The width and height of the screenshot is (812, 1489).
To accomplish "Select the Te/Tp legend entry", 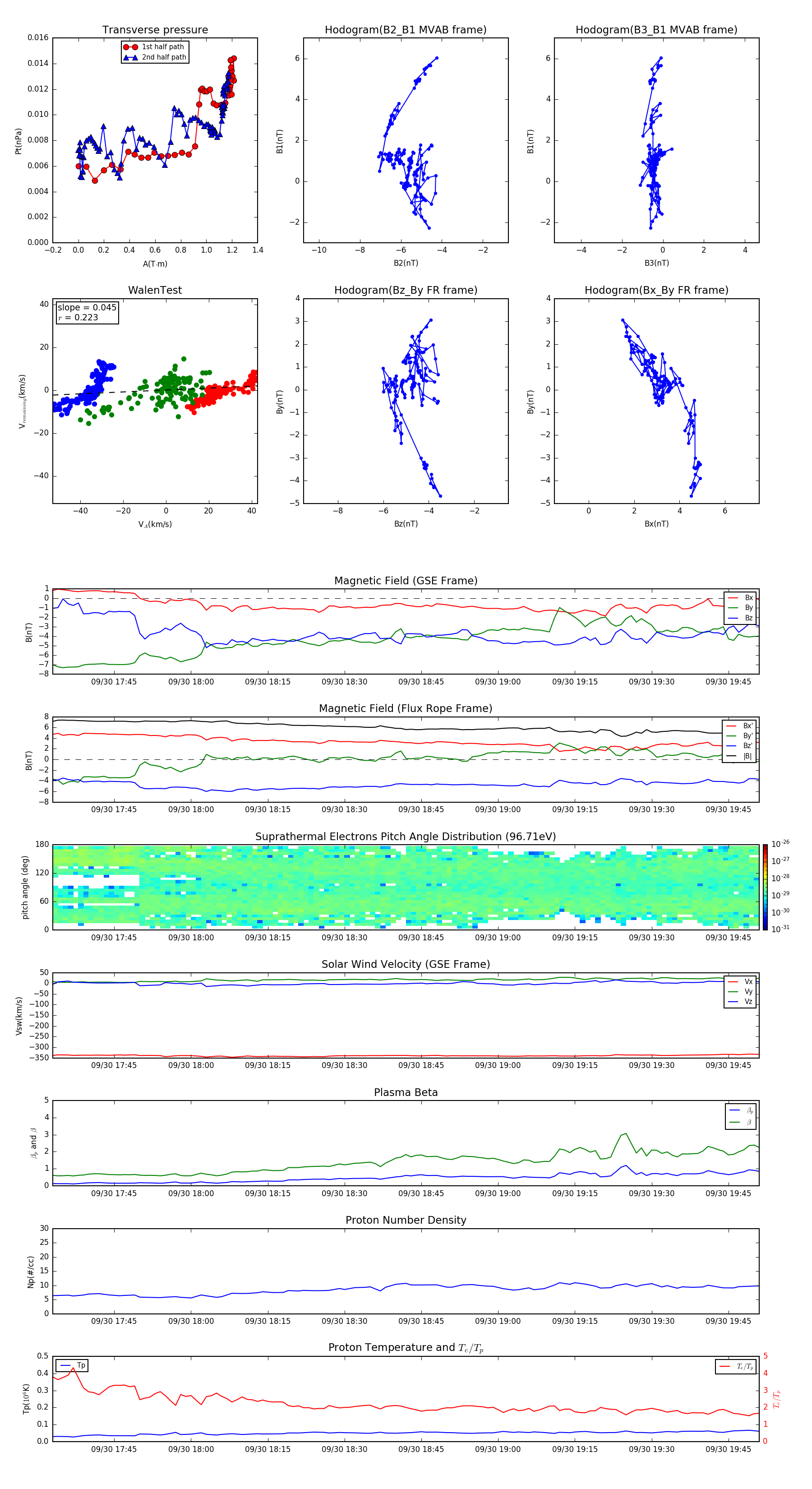I will point(736,1366).
